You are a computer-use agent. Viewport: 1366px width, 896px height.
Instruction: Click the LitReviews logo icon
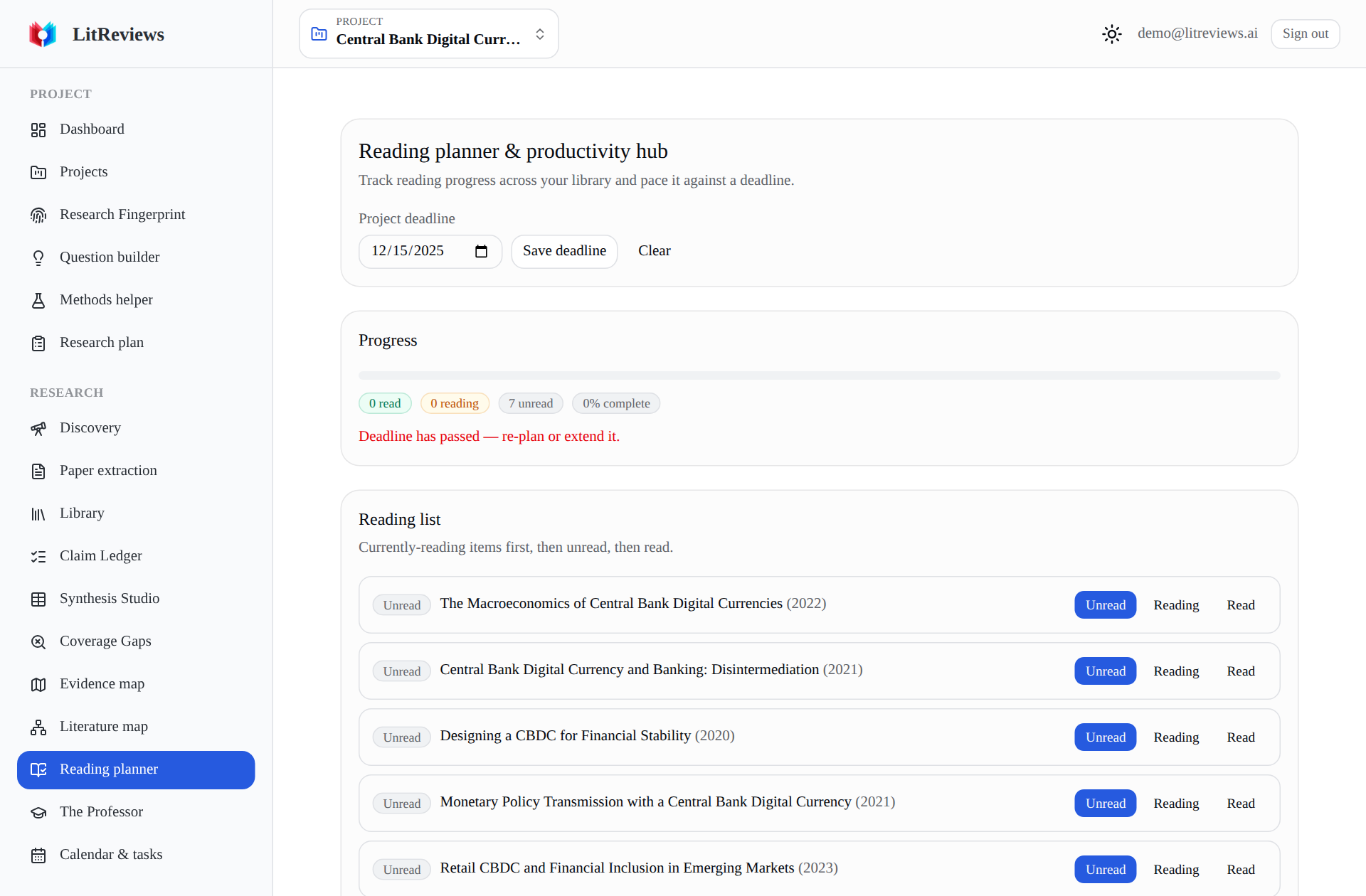[43, 34]
